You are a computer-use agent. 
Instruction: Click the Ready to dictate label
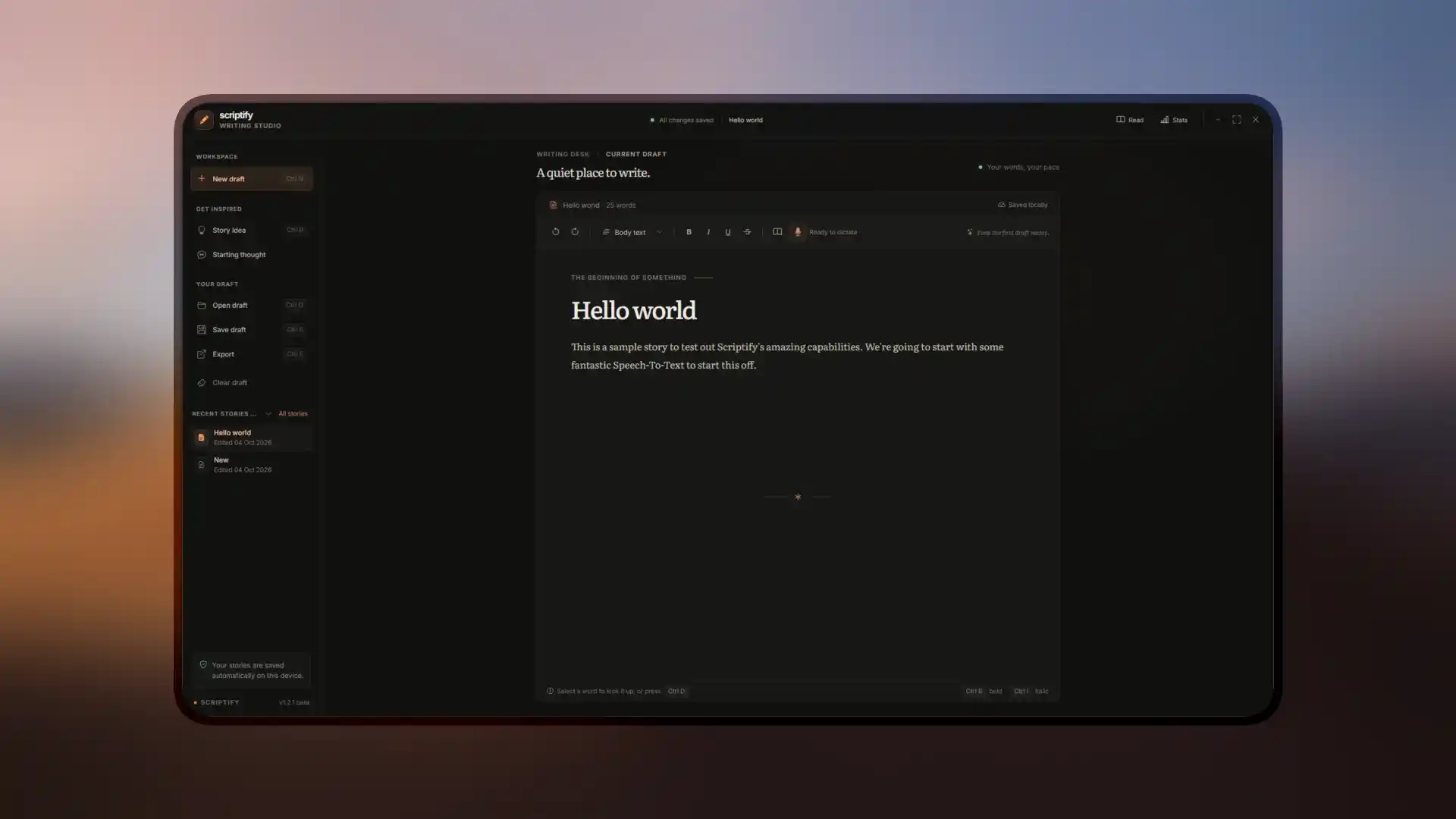click(x=833, y=232)
